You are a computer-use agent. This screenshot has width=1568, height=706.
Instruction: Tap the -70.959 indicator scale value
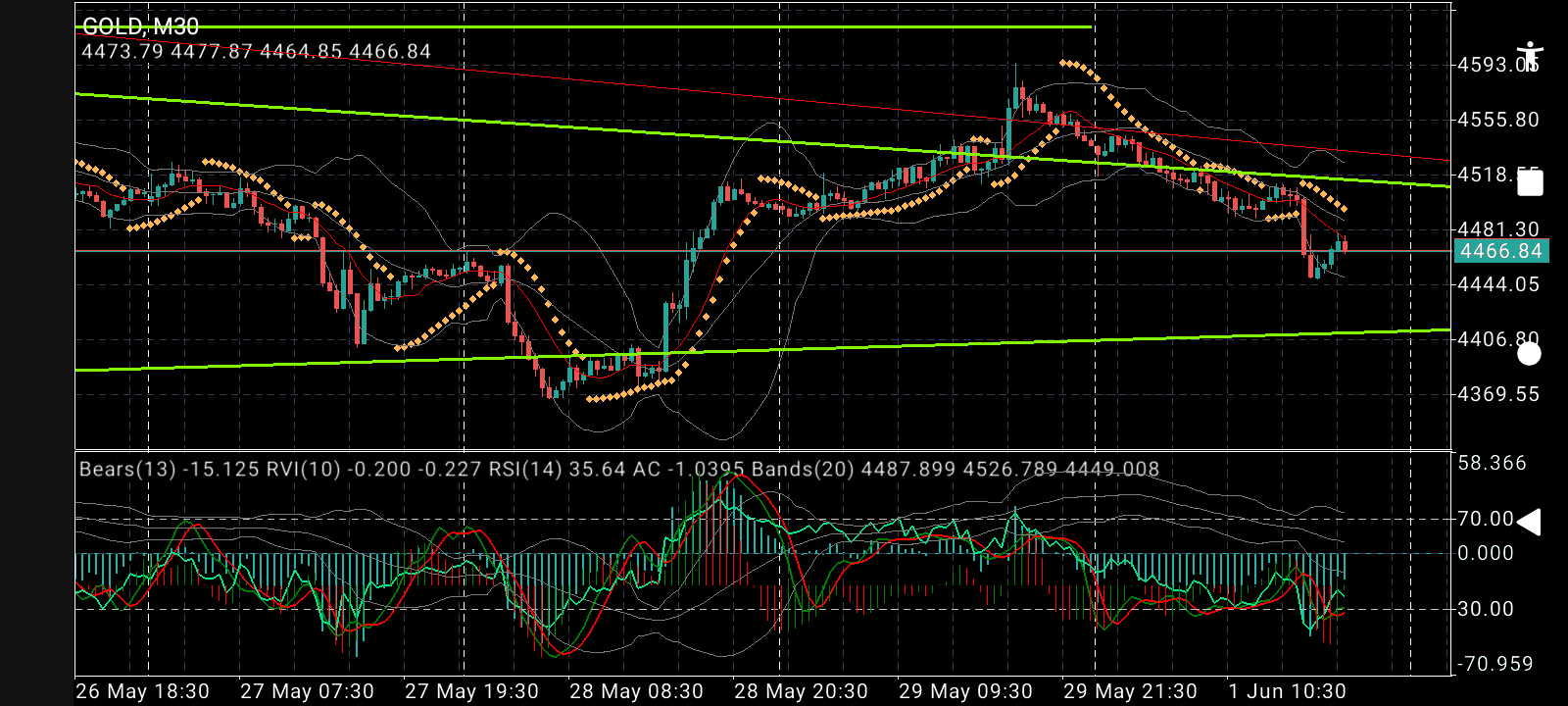click(x=1495, y=664)
